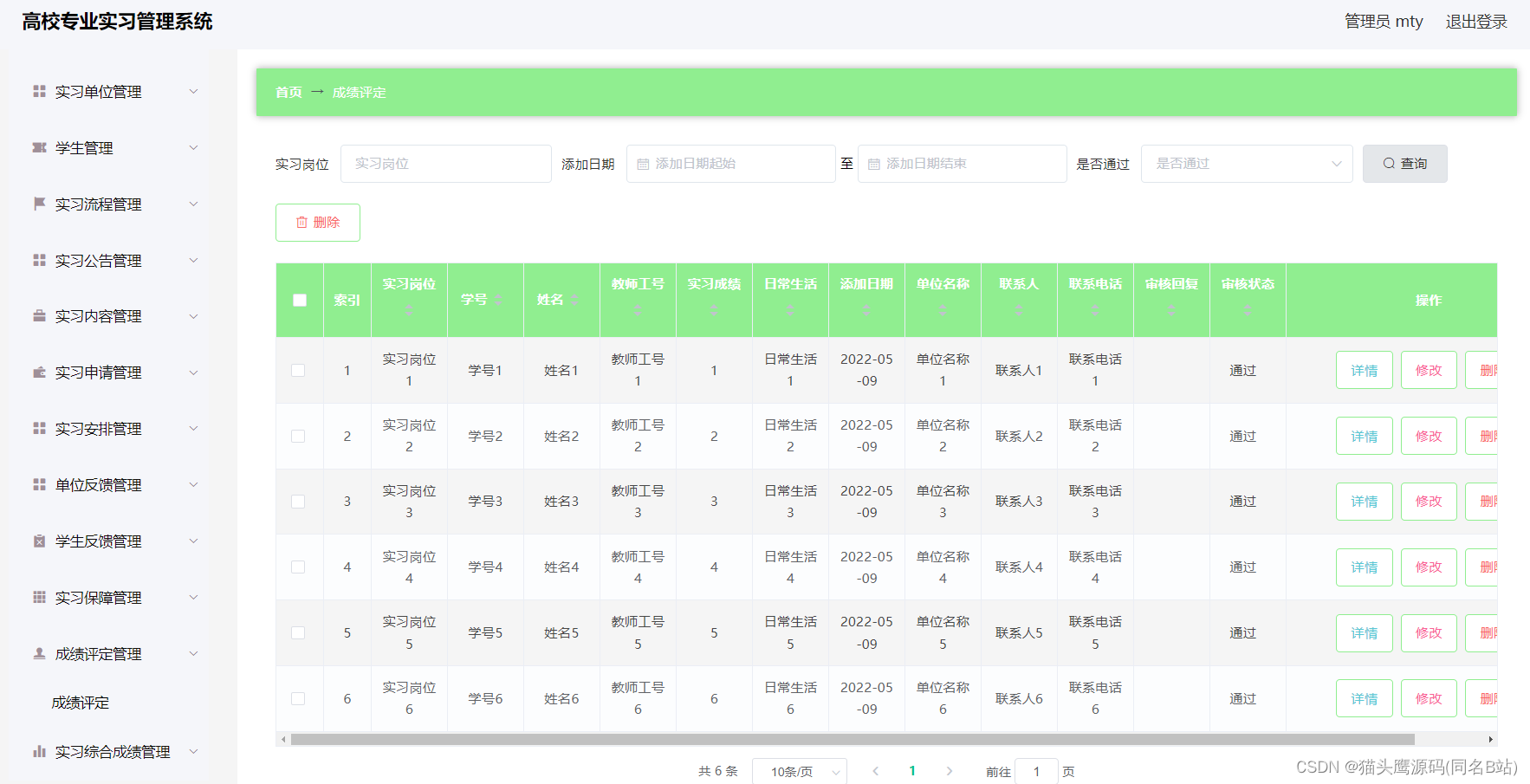Toggle the select-all header checkbox
Viewport: 1530px width, 784px height.
pyautogui.click(x=300, y=300)
